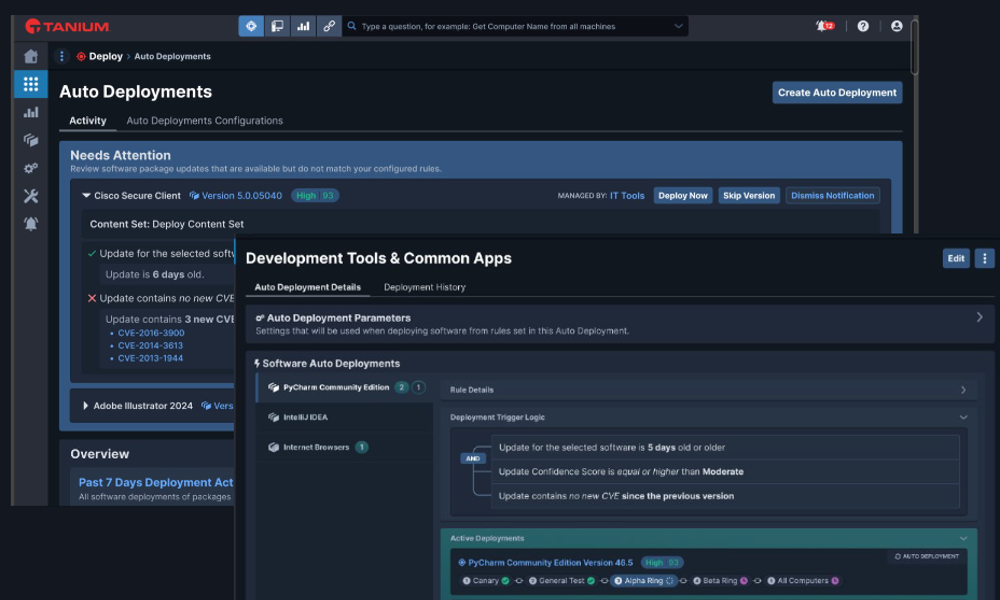Open the question search bar dropdown arrow
Screen dimensions: 1000x600
[x=679, y=26]
